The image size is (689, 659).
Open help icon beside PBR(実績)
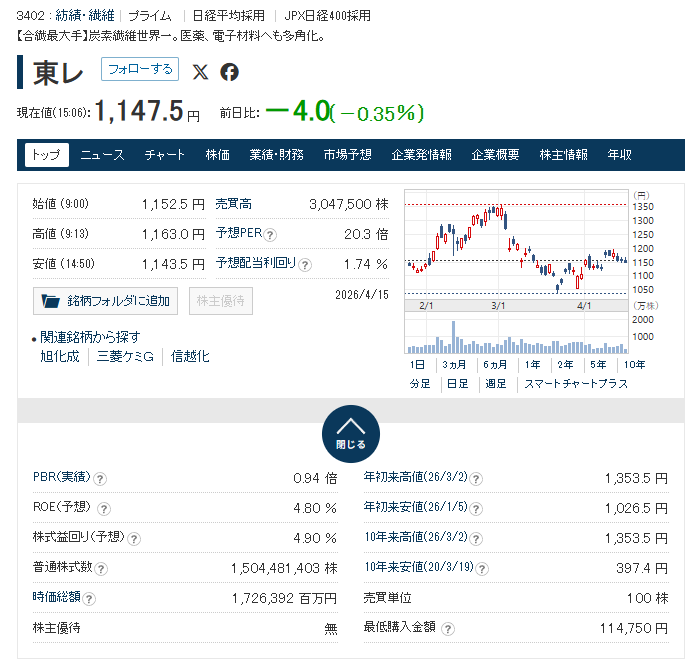(x=100, y=479)
